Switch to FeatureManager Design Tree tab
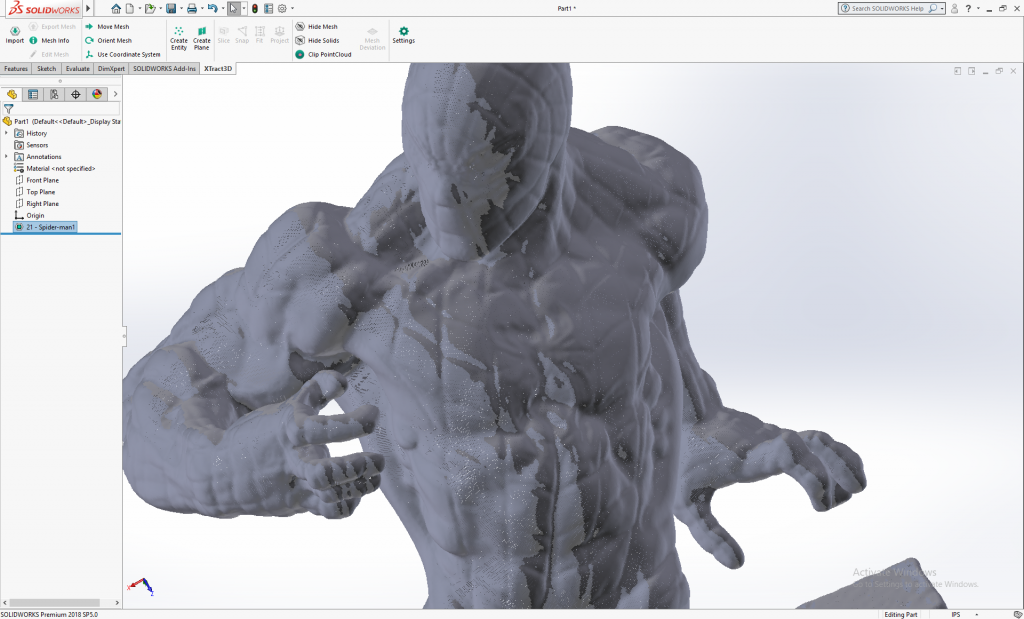This screenshot has width=1024, height=619. point(12,94)
